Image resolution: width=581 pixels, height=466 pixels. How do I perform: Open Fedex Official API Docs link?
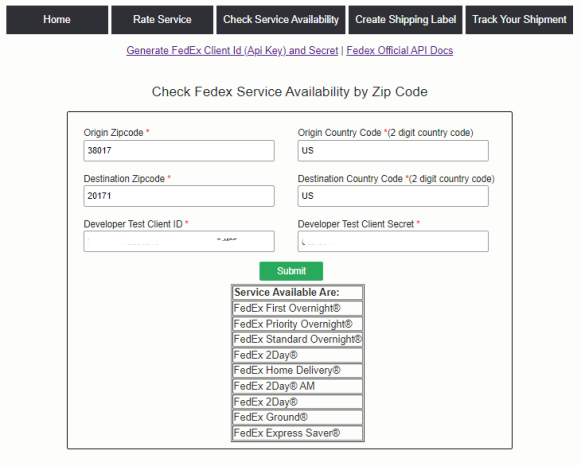[x=400, y=50]
